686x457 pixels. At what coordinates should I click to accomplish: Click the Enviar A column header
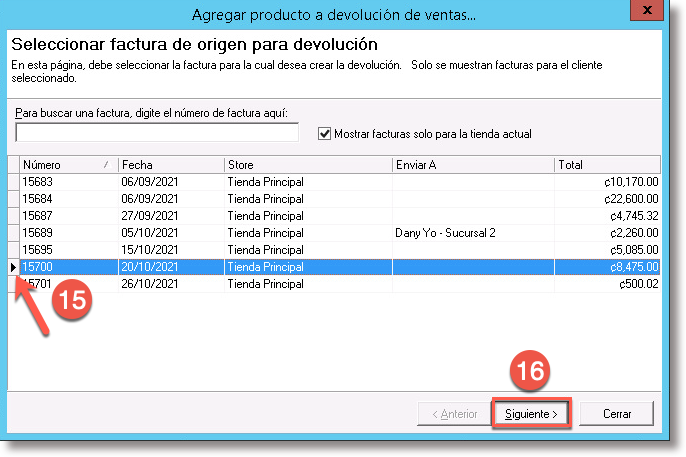point(473,165)
